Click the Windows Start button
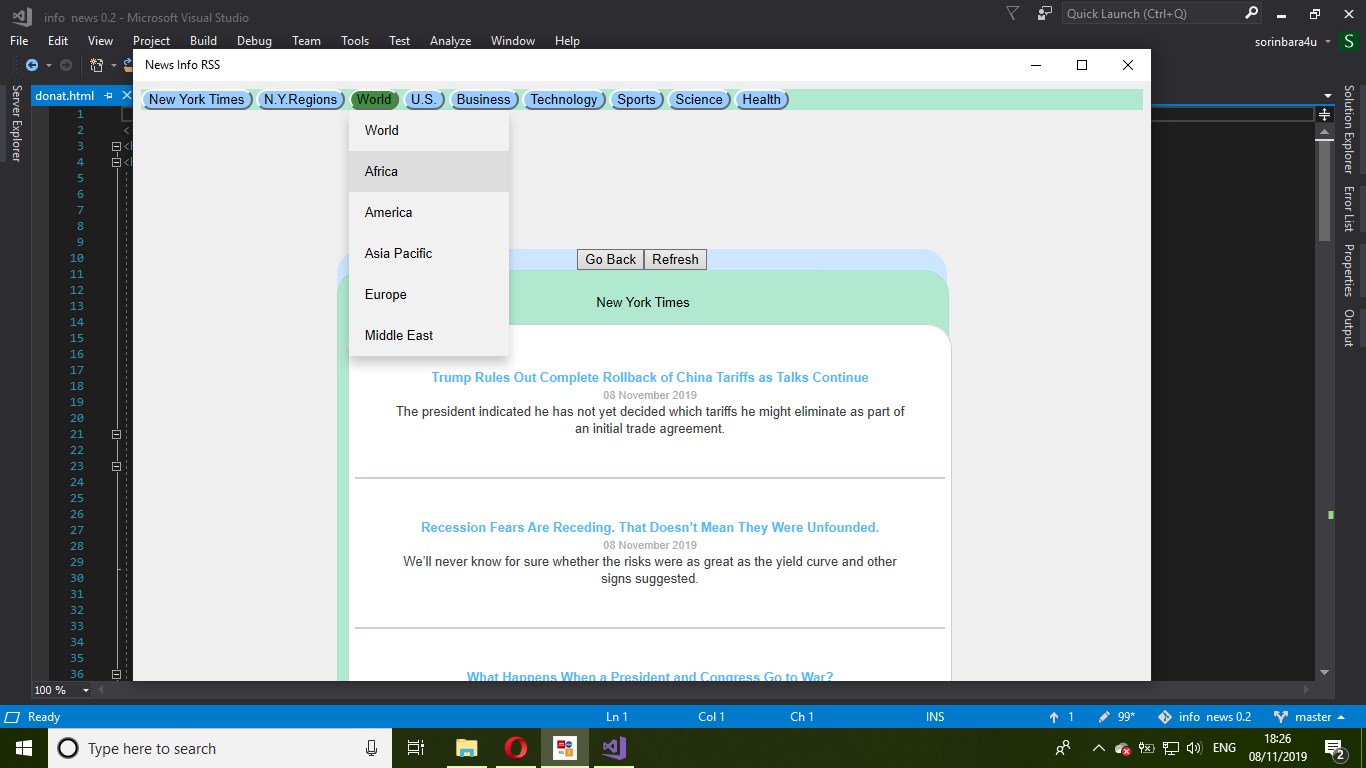Viewport: 1366px width, 768px height. click(x=24, y=748)
